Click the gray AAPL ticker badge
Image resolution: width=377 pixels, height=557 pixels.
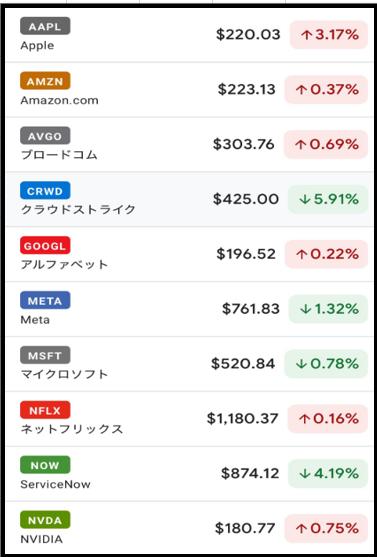45,26
